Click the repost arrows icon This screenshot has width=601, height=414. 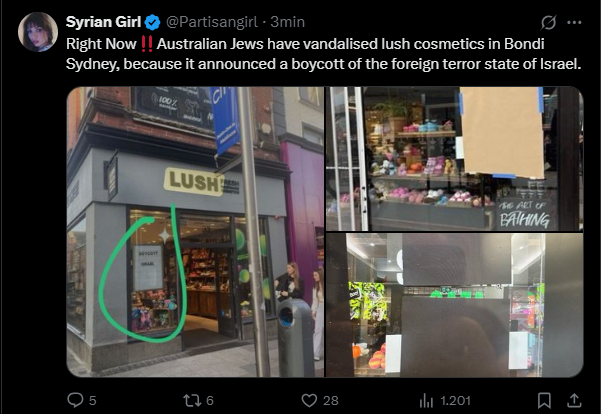192,400
